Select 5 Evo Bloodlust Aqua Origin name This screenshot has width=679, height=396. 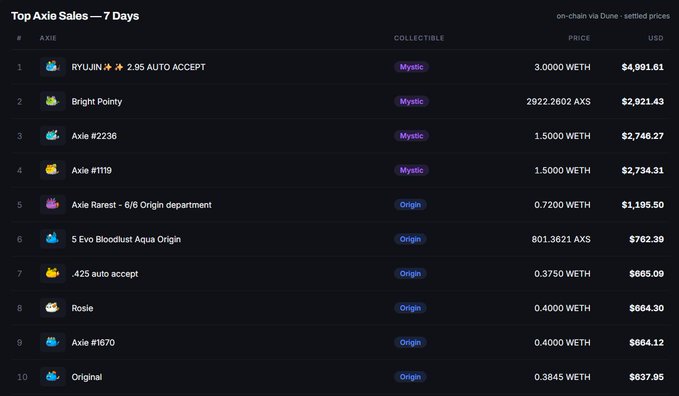click(126, 239)
